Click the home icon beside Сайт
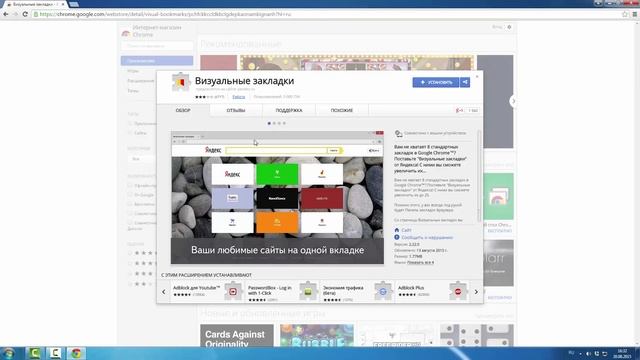The width and height of the screenshot is (640, 360). (396, 230)
